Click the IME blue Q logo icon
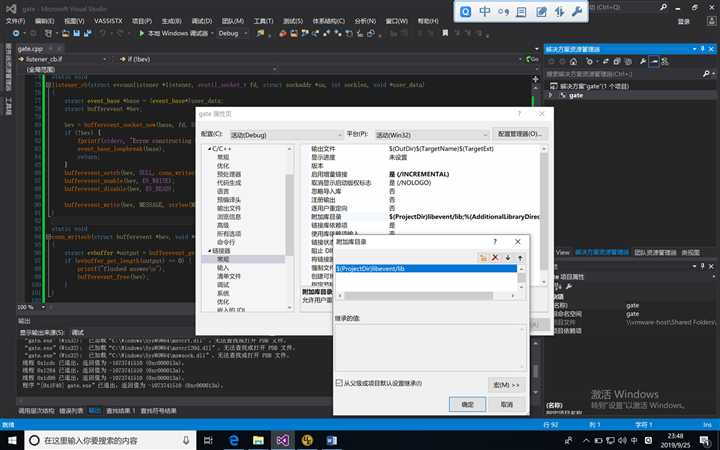This screenshot has height=450, width=720. click(466, 11)
